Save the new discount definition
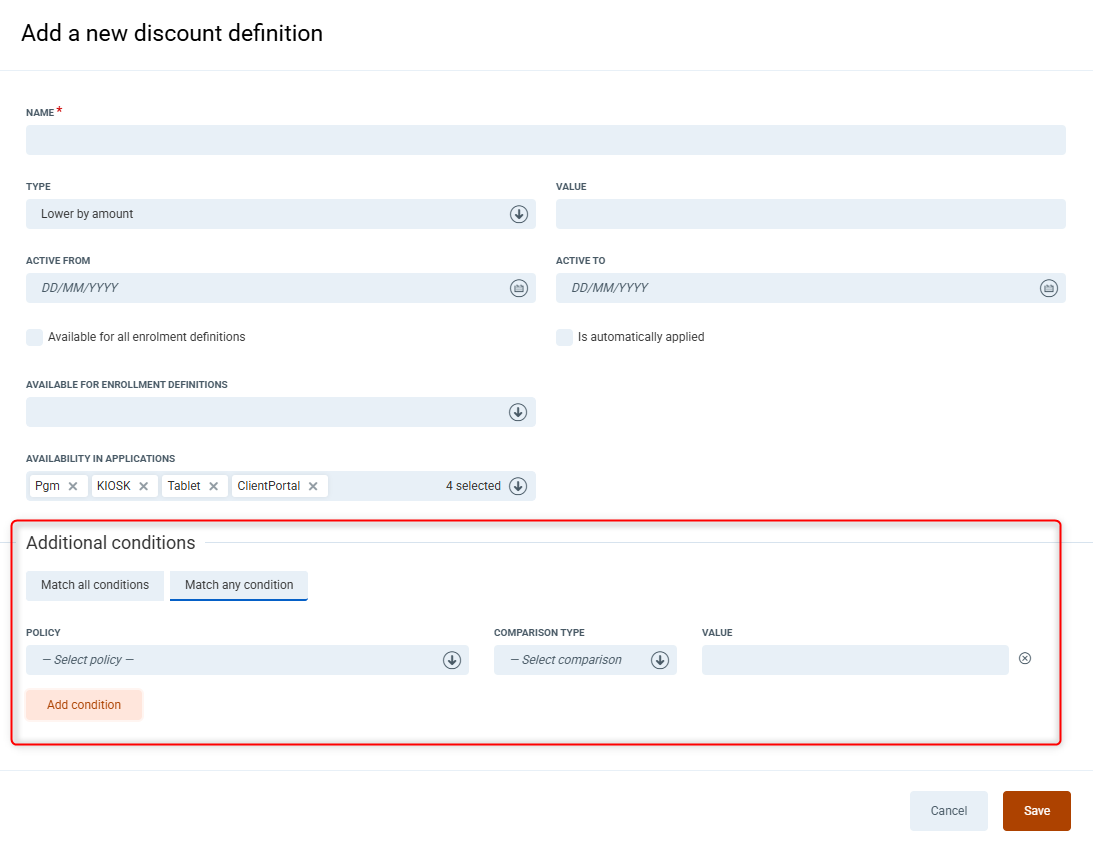Screen dimensions: 1093x853 1036,811
